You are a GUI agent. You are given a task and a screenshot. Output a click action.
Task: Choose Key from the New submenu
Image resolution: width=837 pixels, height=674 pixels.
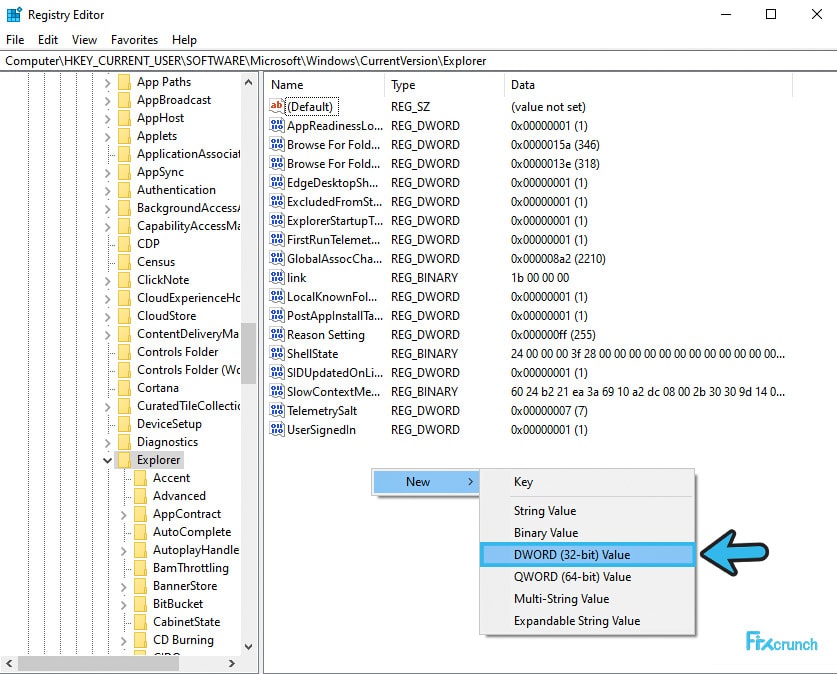pos(587,482)
